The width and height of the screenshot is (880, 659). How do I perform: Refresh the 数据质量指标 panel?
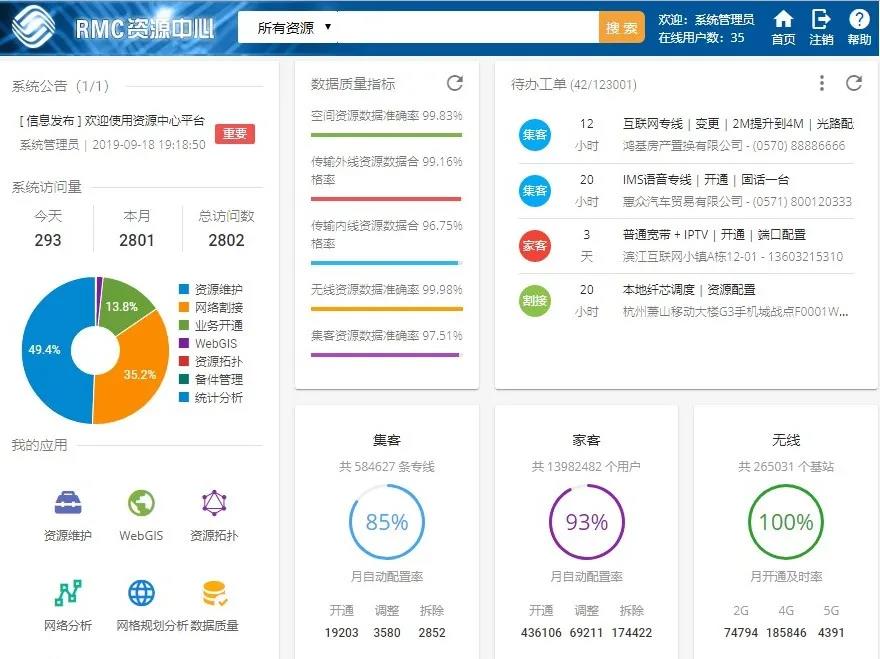(454, 83)
